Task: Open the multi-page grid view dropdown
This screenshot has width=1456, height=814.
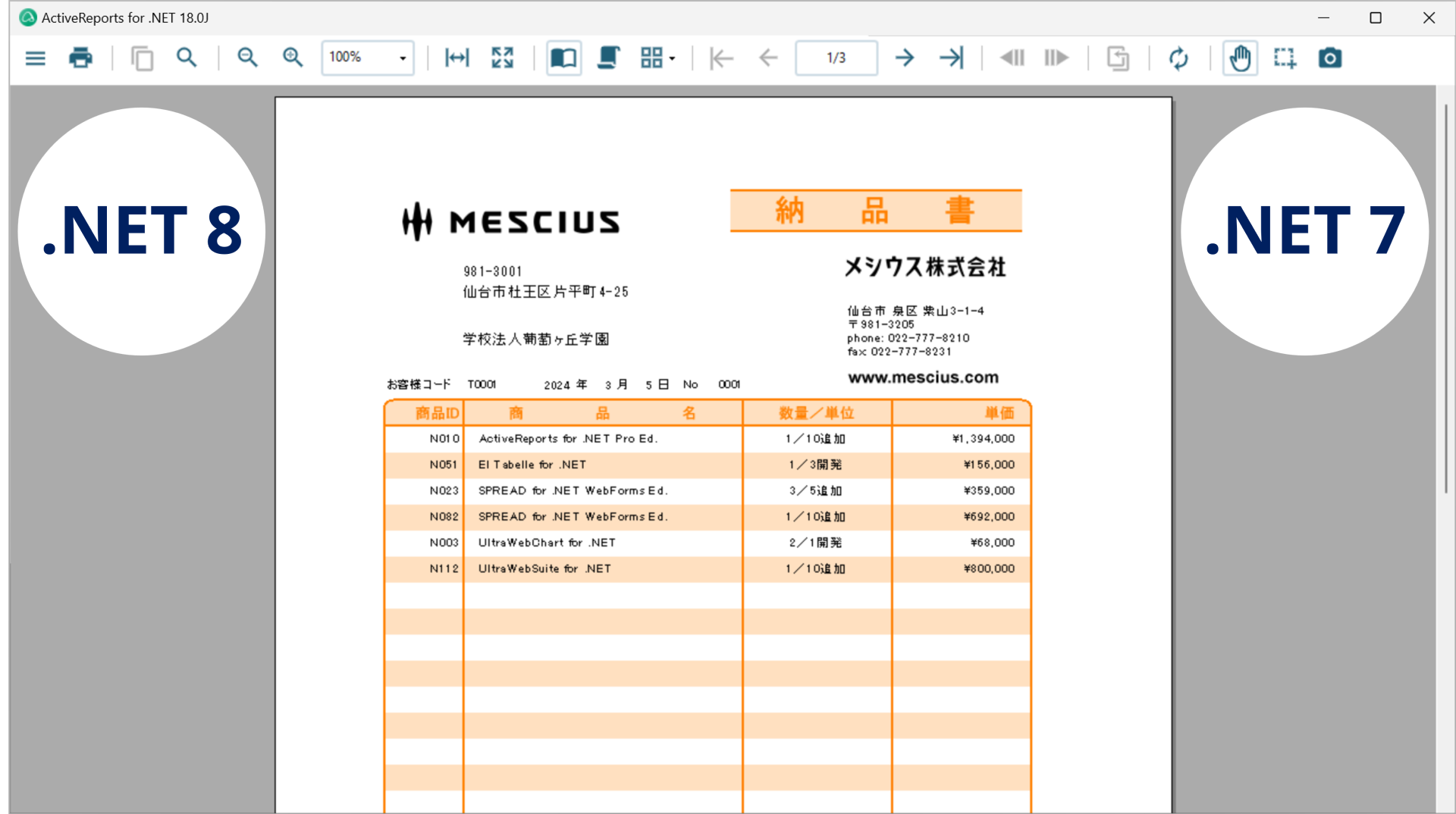Action: tap(657, 58)
